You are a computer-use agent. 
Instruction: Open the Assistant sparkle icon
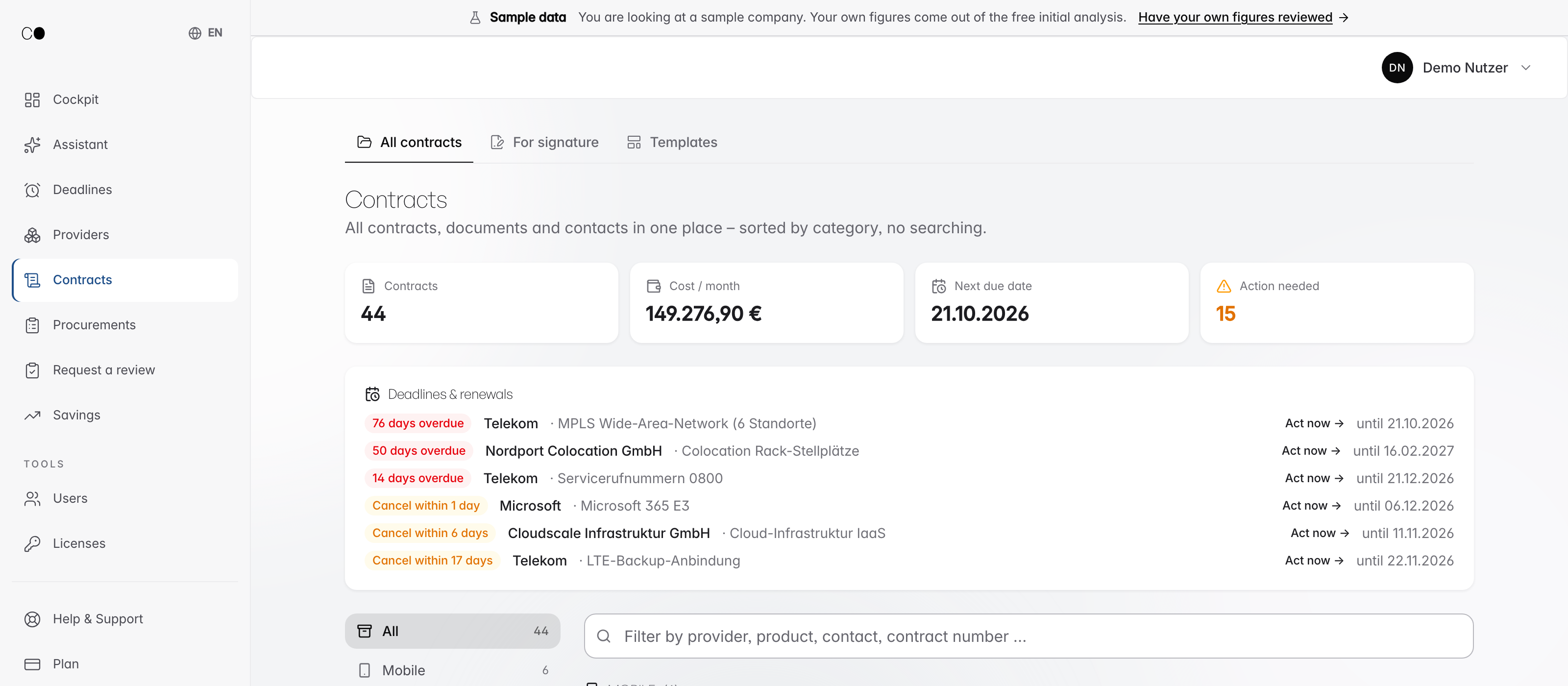tap(32, 145)
